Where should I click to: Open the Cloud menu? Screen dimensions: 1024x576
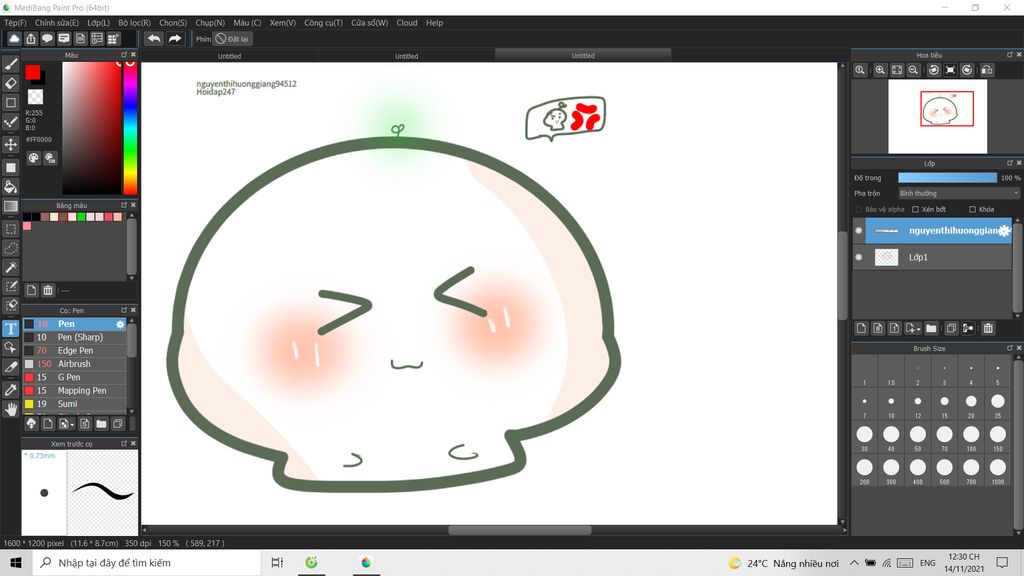coord(407,23)
